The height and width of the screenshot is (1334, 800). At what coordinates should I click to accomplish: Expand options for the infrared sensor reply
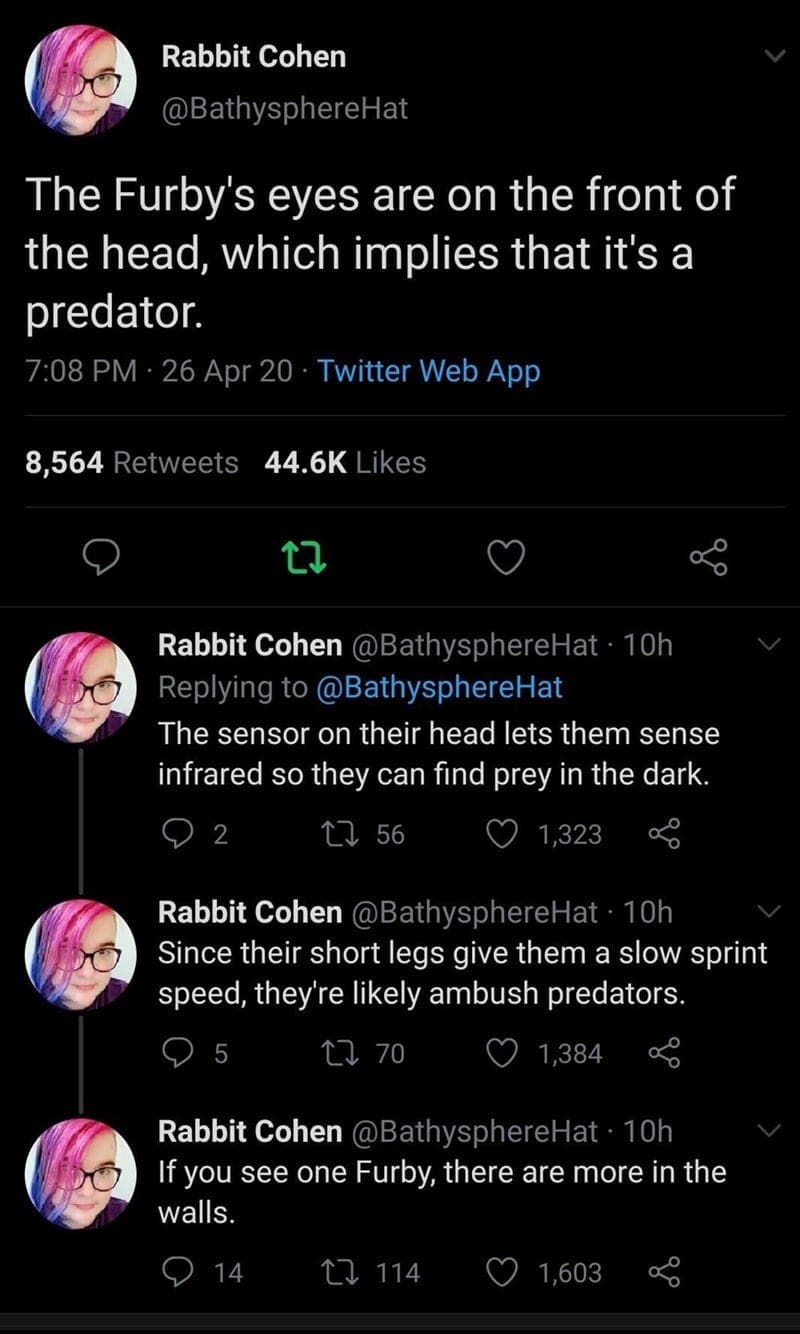click(x=767, y=647)
